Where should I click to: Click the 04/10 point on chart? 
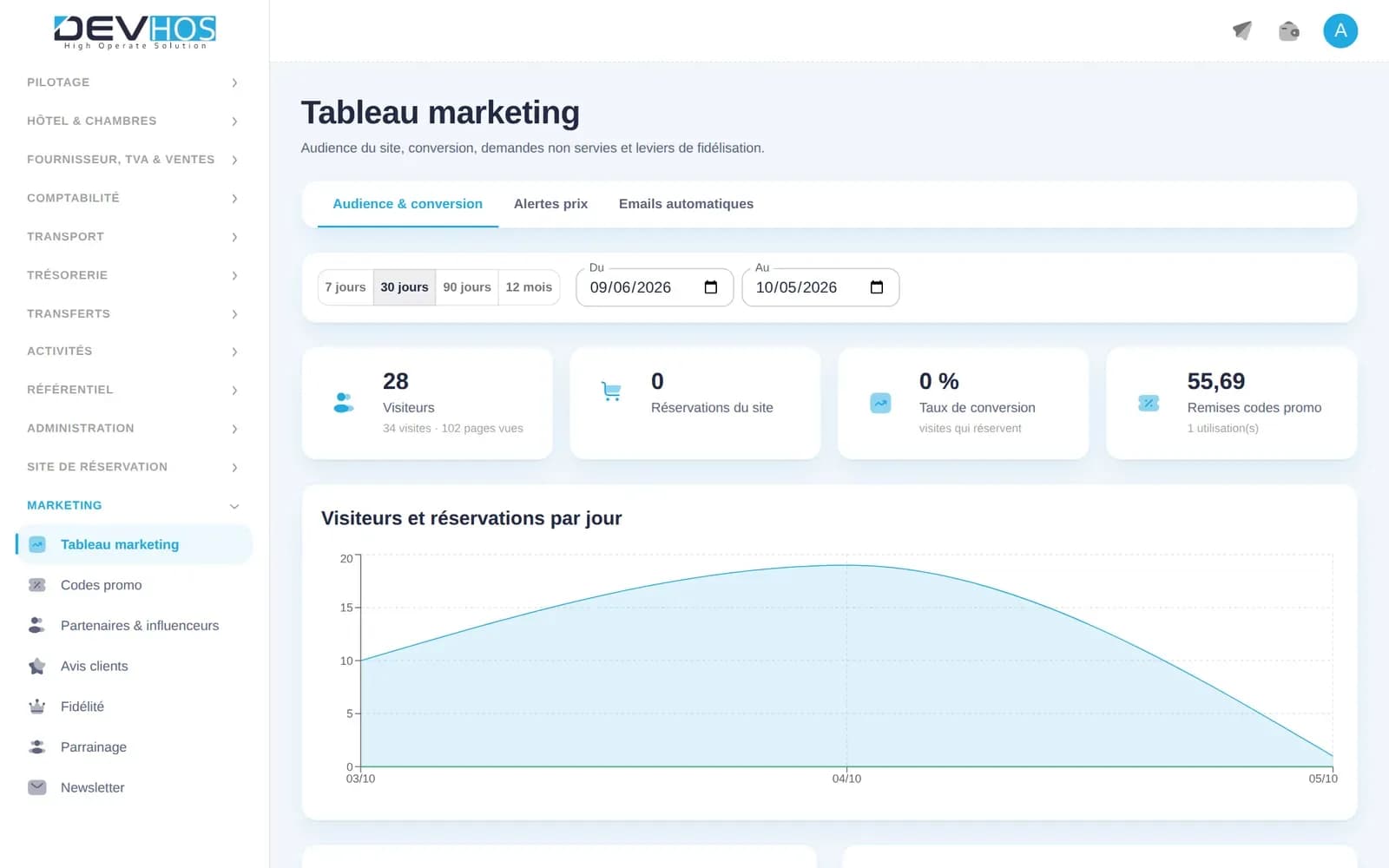(x=846, y=566)
